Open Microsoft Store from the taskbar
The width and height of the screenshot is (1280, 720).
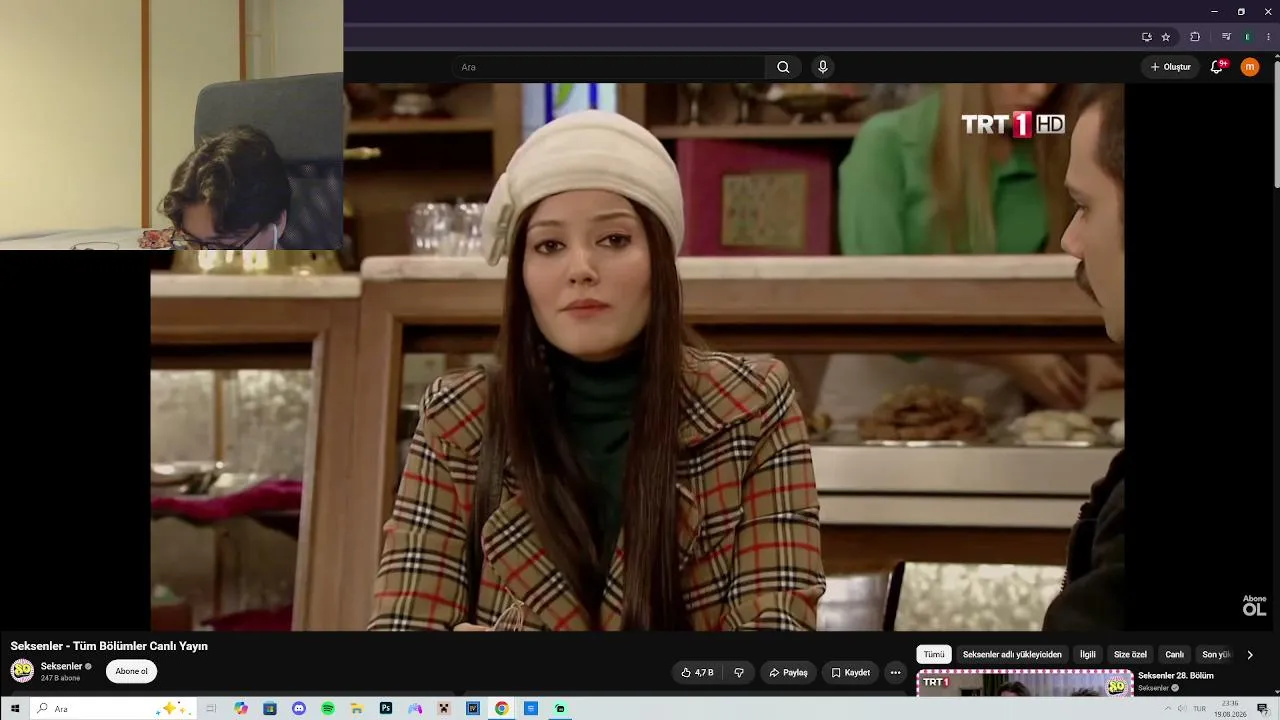pos(270,709)
